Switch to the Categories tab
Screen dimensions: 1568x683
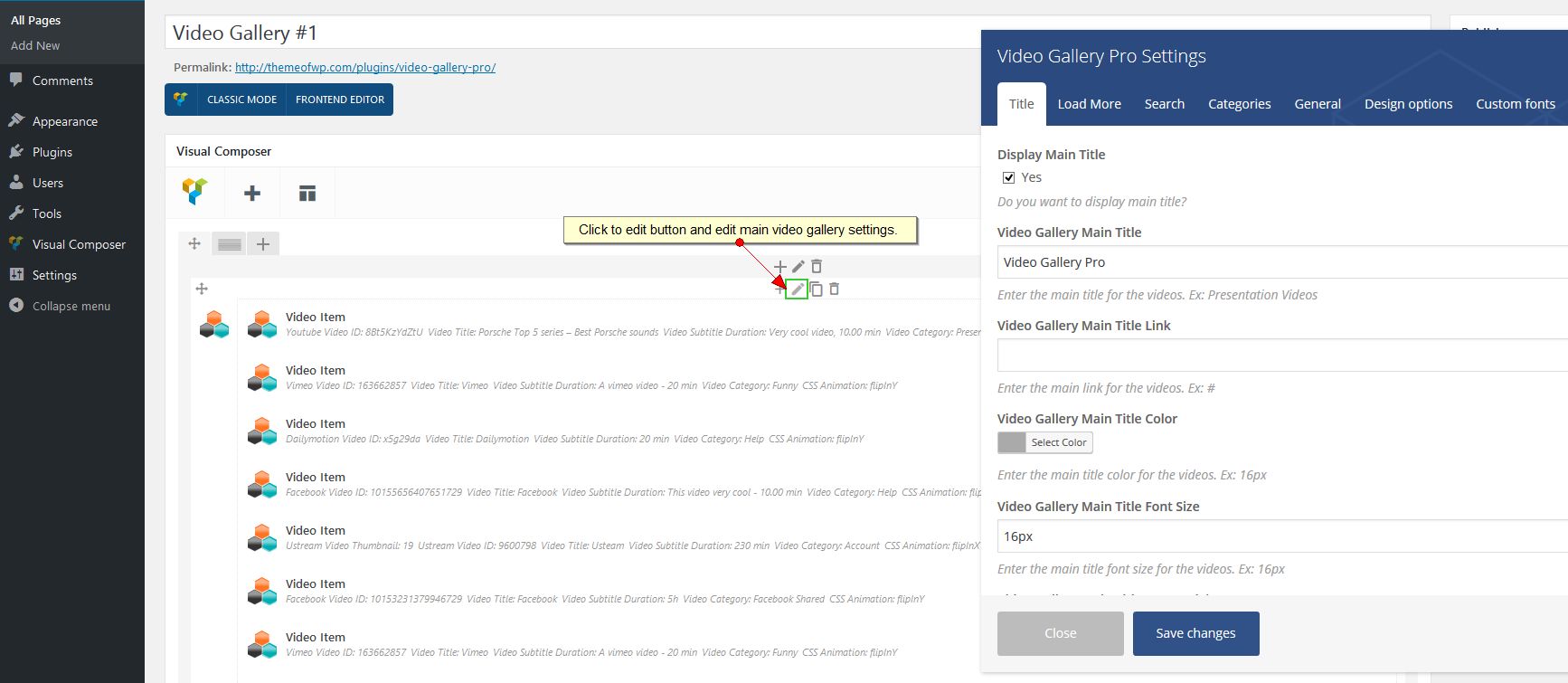pos(1240,104)
